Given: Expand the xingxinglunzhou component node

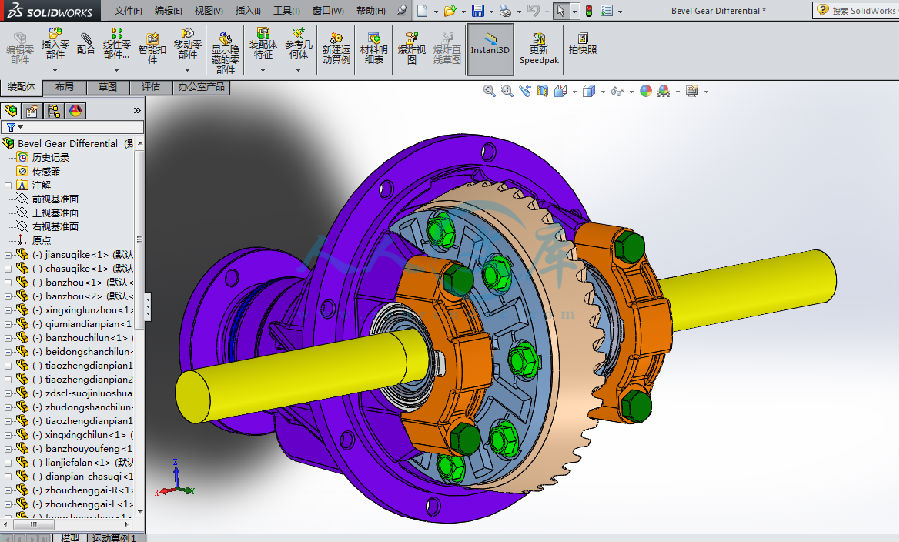Looking at the screenshot, I should pos(9,311).
